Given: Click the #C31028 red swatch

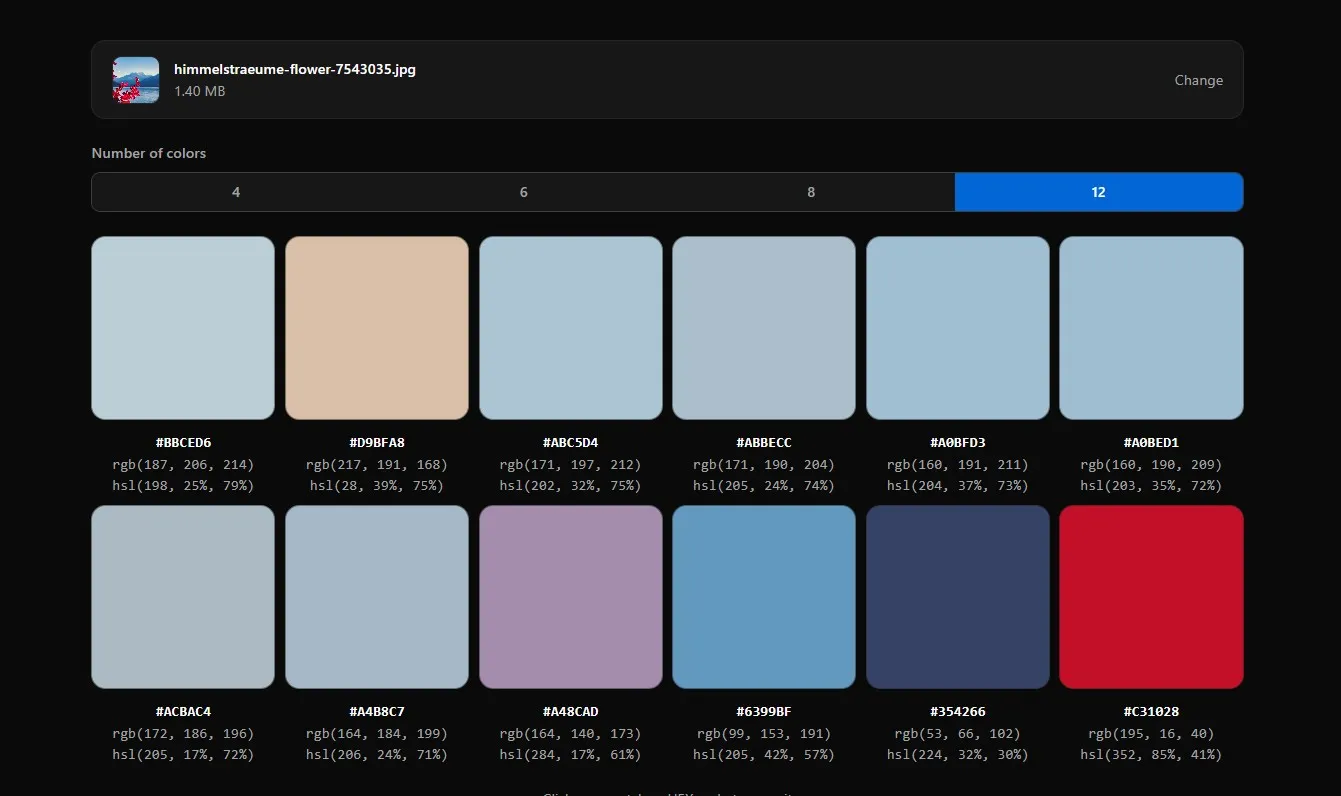Looking at the screenshot, I should pyautogui.click(x=1151, y=597).
